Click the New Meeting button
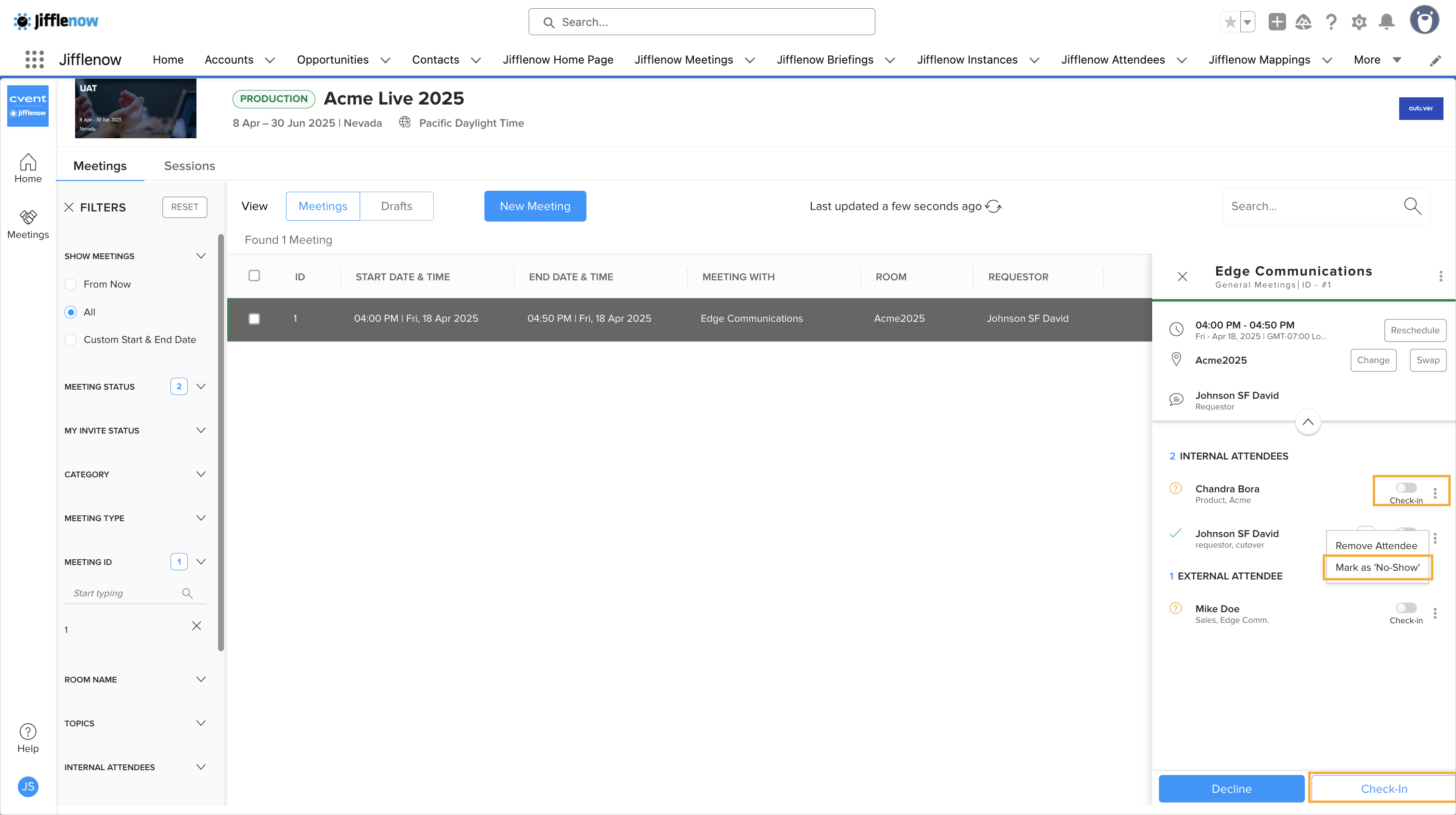 (535, 207)
